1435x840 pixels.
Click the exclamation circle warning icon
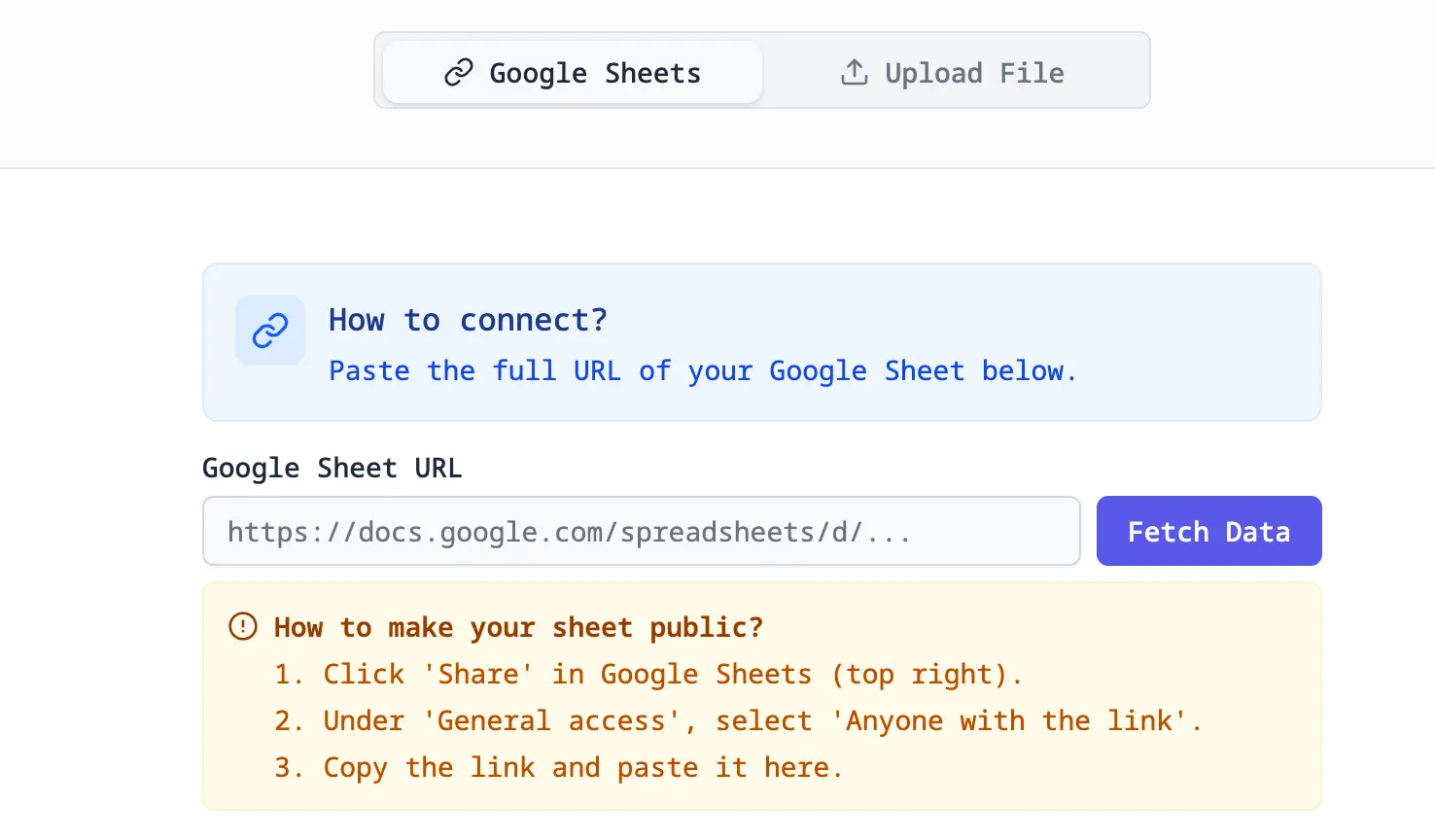[x=242, y=626]
